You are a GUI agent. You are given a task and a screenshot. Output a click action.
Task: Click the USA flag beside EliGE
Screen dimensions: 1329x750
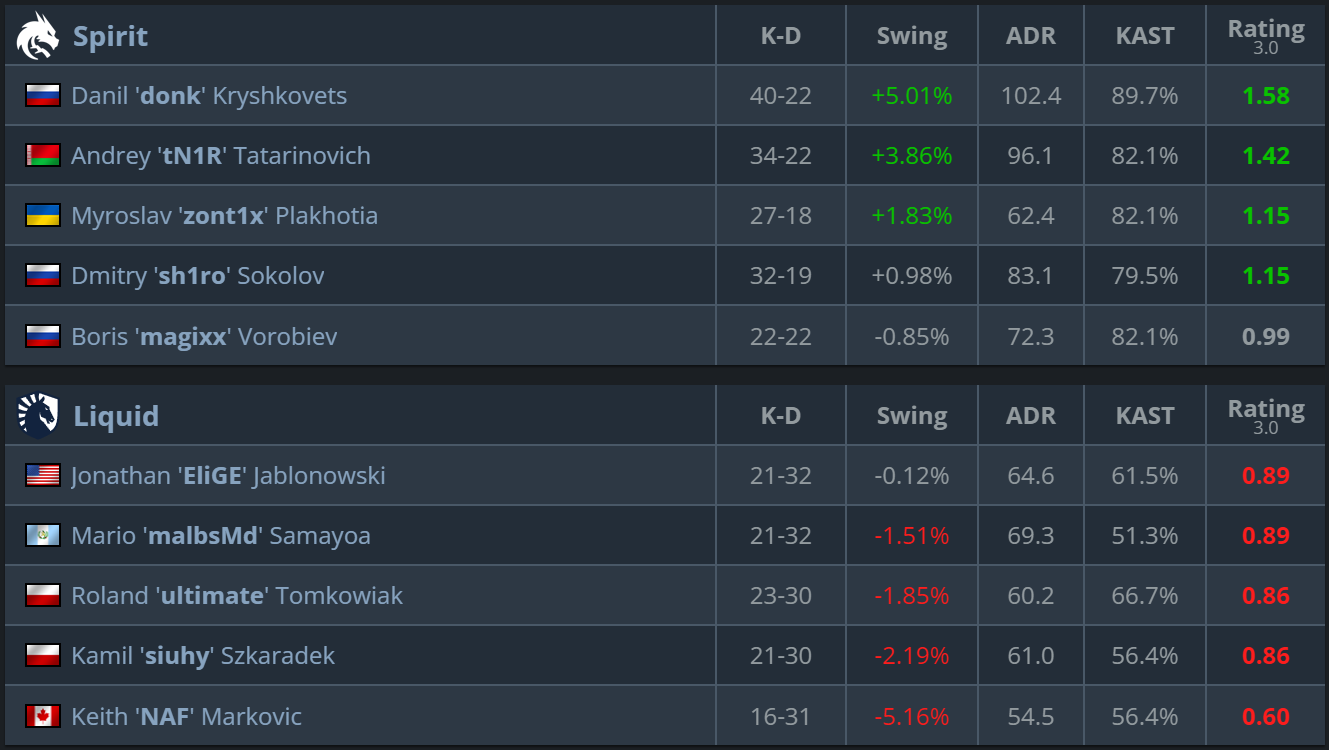pyautogui.click(x=43, y=476)
